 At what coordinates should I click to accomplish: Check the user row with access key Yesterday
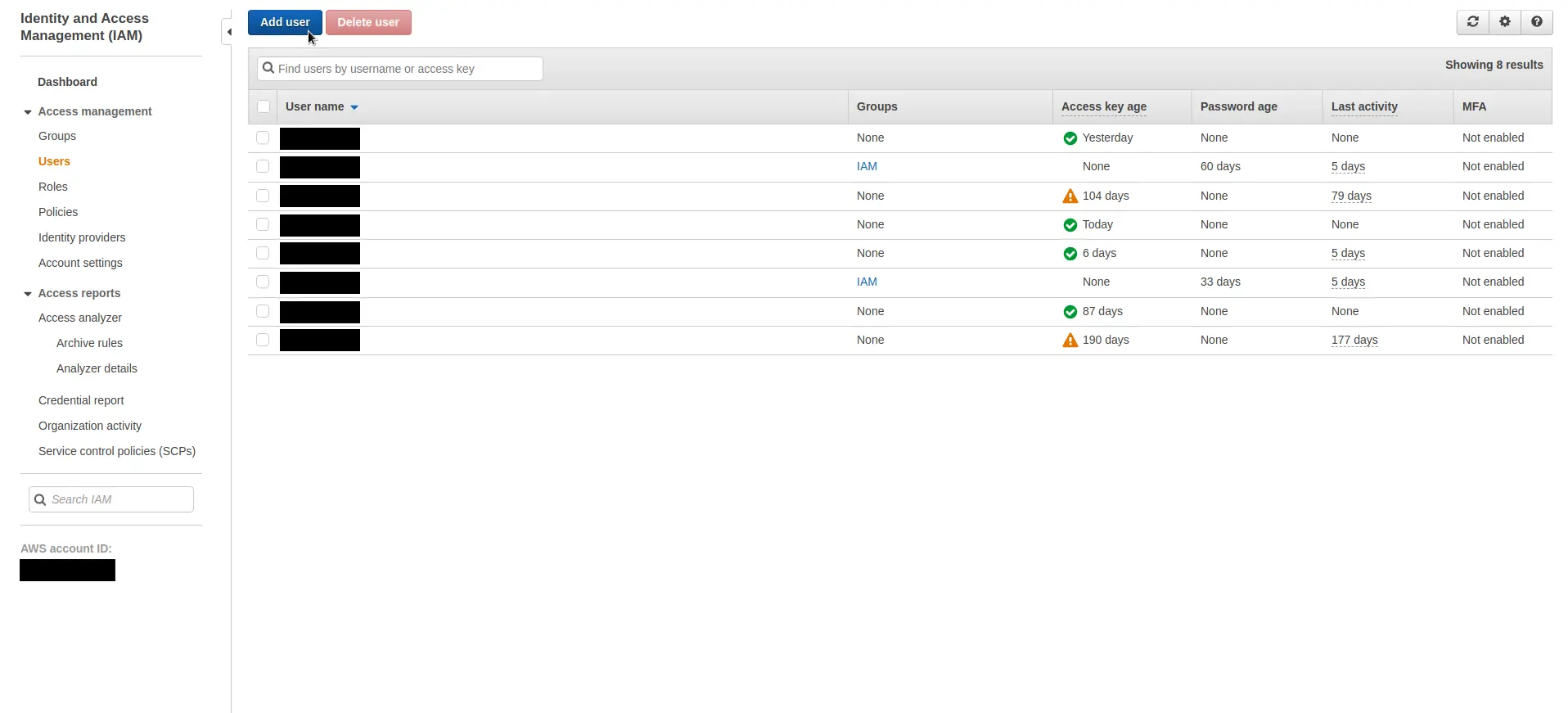263,138
